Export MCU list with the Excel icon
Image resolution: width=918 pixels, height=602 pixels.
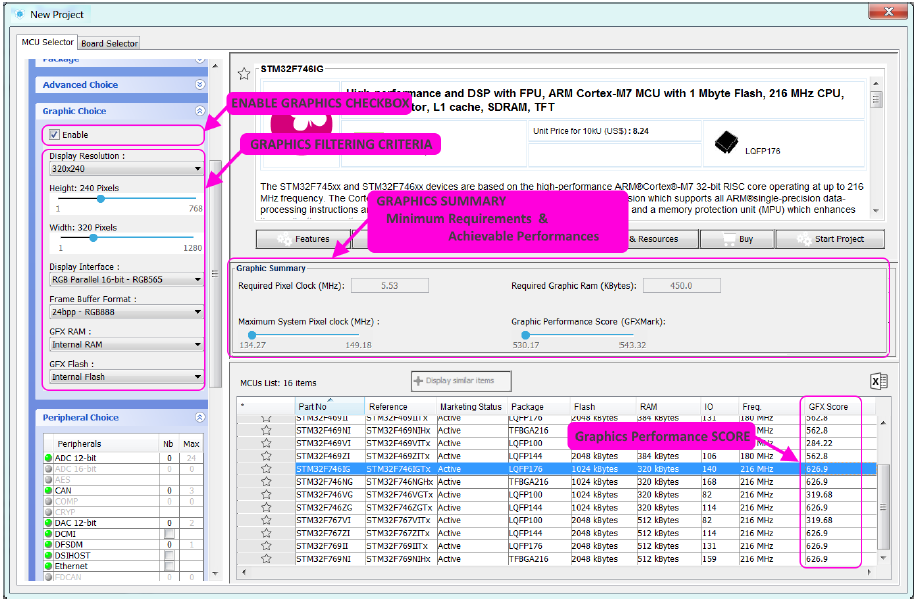879,382
